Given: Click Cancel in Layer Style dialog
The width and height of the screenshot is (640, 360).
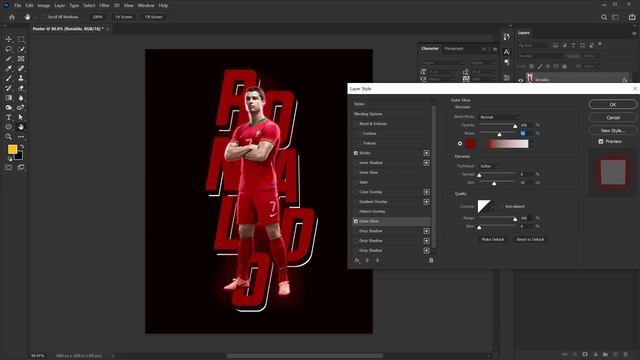Looking at the screenshot, I should point(613,118).
